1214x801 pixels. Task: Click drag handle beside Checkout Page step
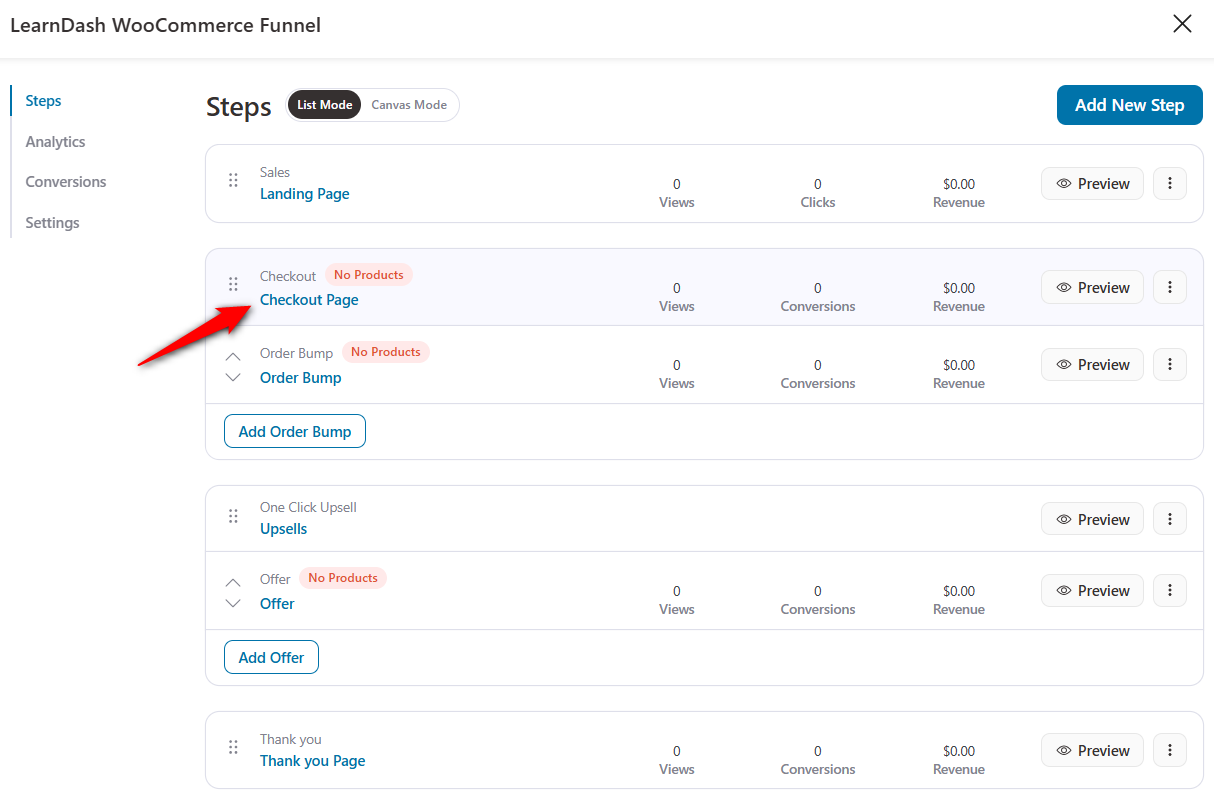click(x=233, y=284)
